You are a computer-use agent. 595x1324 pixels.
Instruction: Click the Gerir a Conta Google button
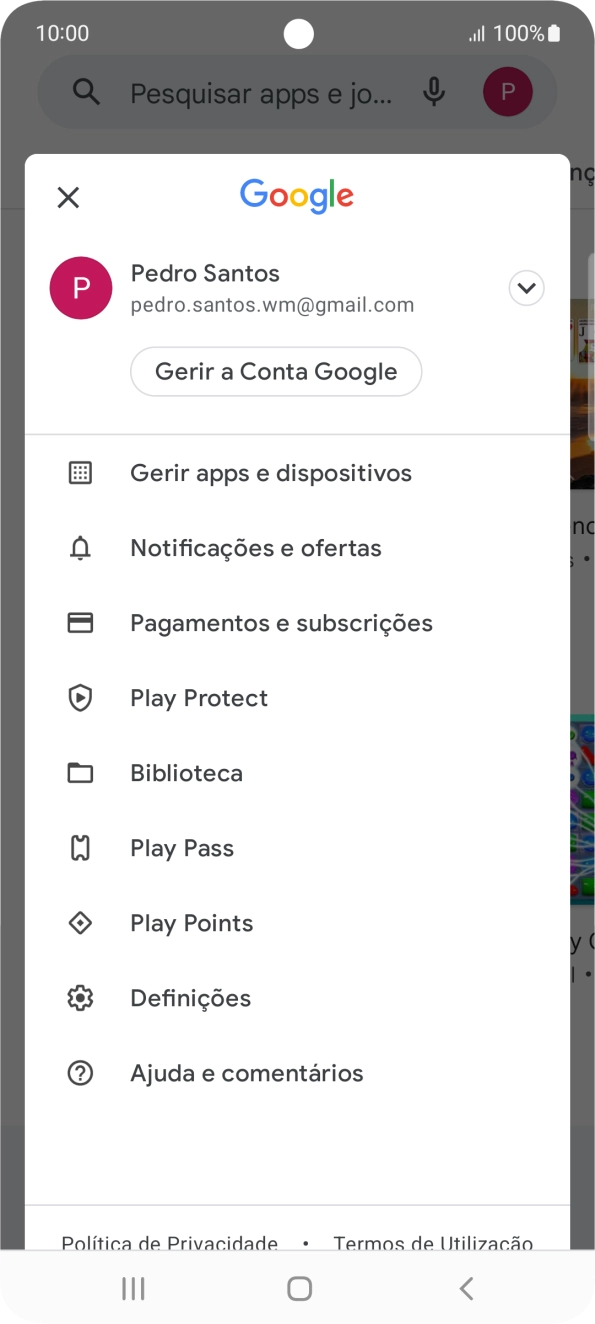(x=276, y=371)
